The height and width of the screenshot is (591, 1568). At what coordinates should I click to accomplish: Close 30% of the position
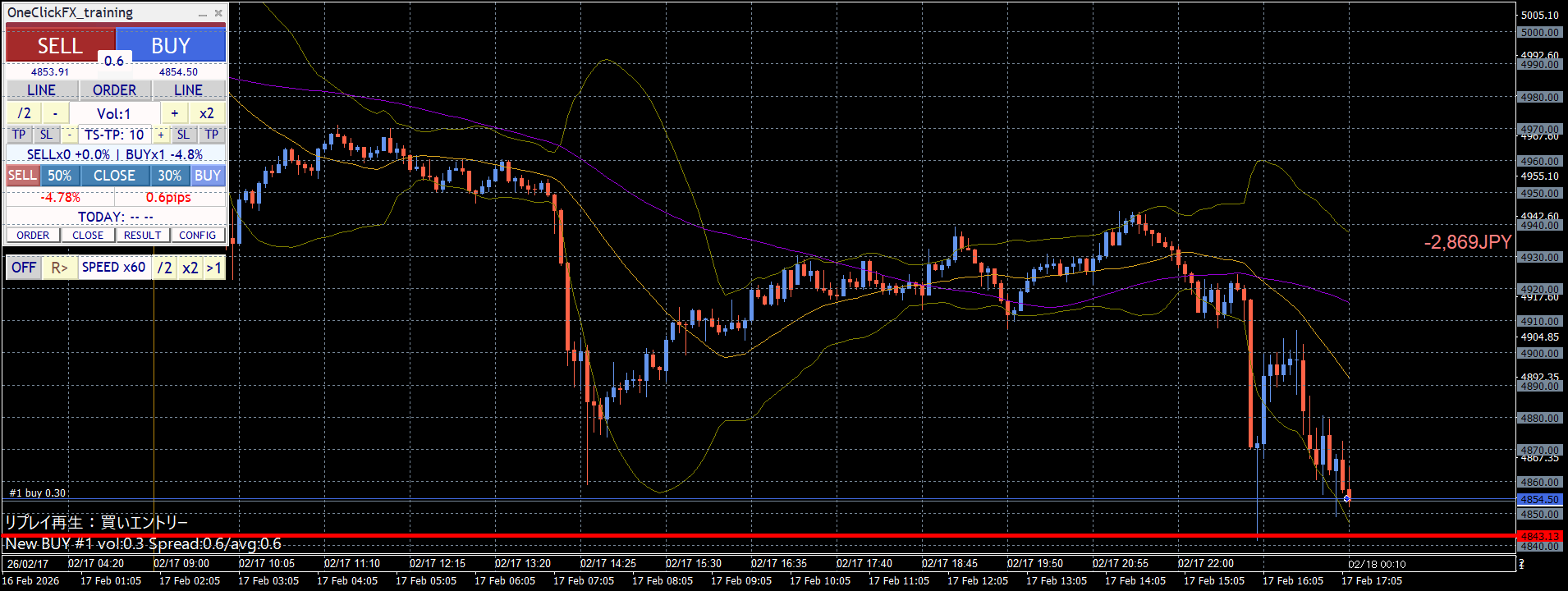point(170,176)
